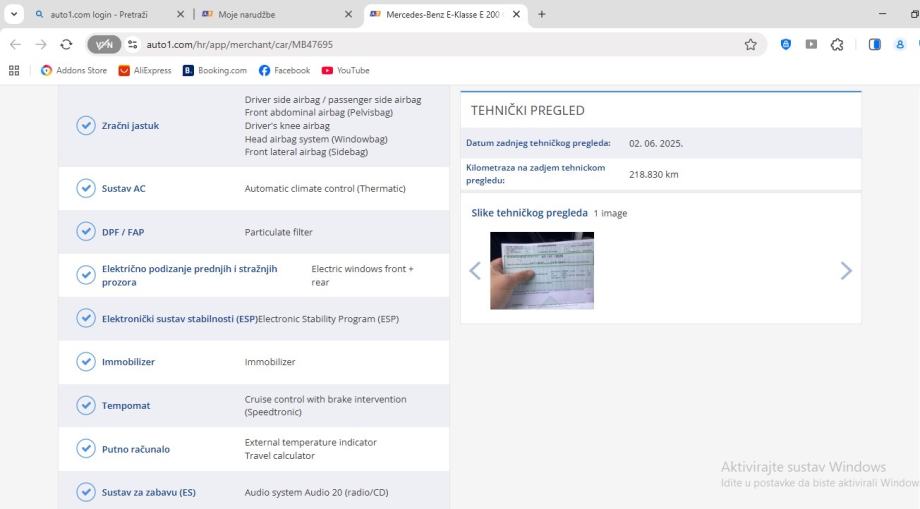Click the Električno podizanje prozora check icon

[86, 275]
